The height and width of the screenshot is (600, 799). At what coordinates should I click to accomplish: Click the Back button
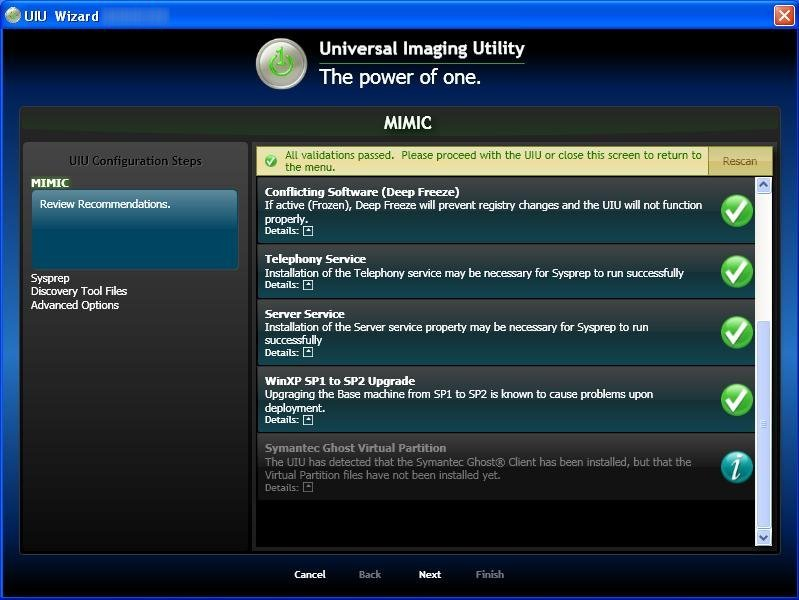click(x=370, y=575)
